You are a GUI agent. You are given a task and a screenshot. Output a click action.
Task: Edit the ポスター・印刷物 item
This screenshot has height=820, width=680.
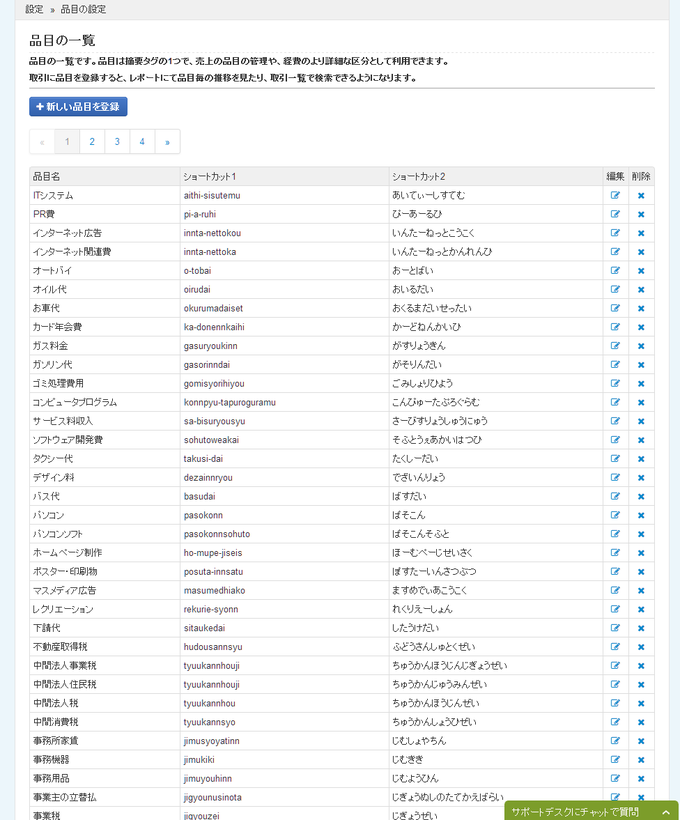[x=615, y=572]
